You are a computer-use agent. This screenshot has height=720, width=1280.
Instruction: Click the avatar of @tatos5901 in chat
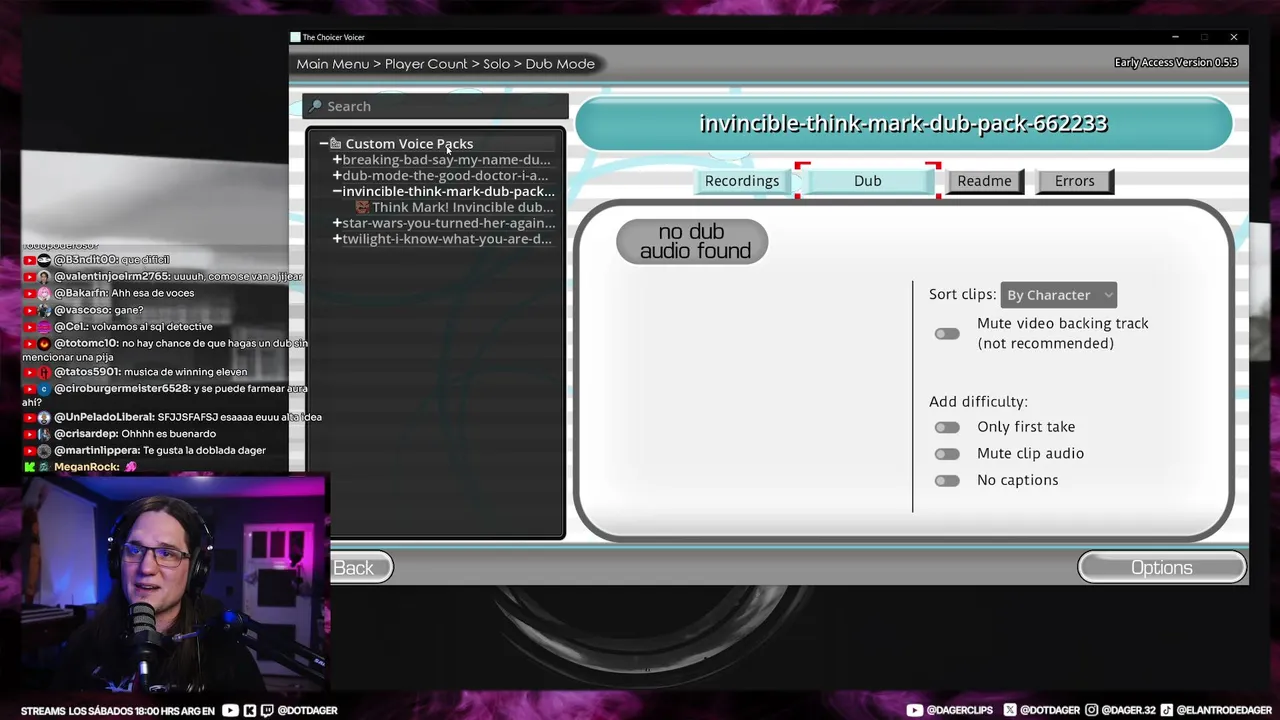45,372
